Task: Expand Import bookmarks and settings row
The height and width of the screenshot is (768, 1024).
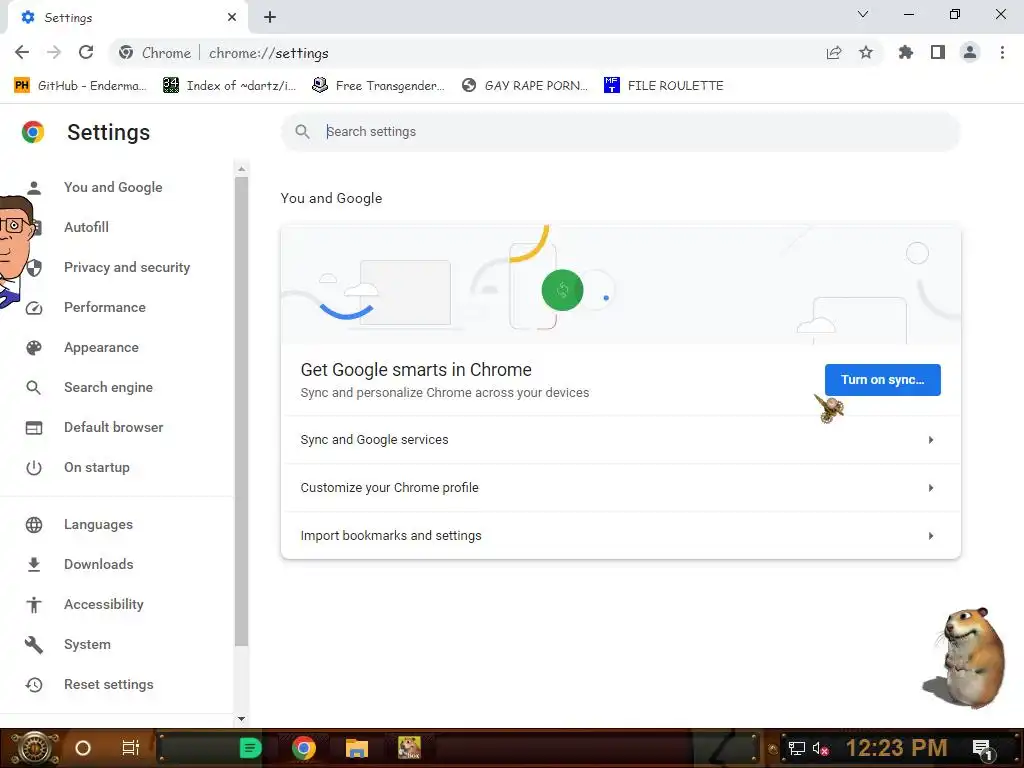Action: click(620, 536)
